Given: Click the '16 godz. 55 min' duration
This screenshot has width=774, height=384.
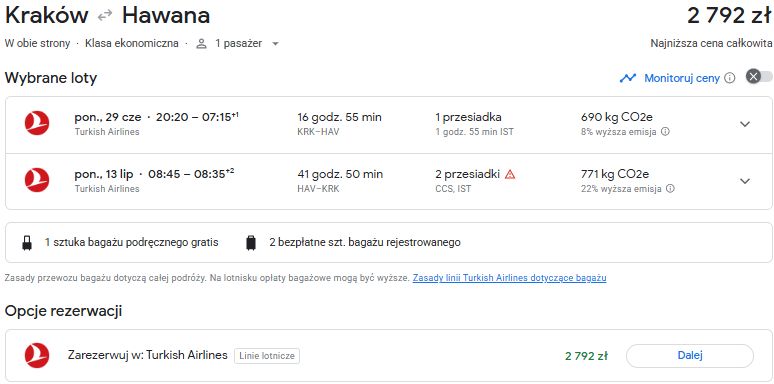Looking at the screenshot, I should click(x=340, y=117).
